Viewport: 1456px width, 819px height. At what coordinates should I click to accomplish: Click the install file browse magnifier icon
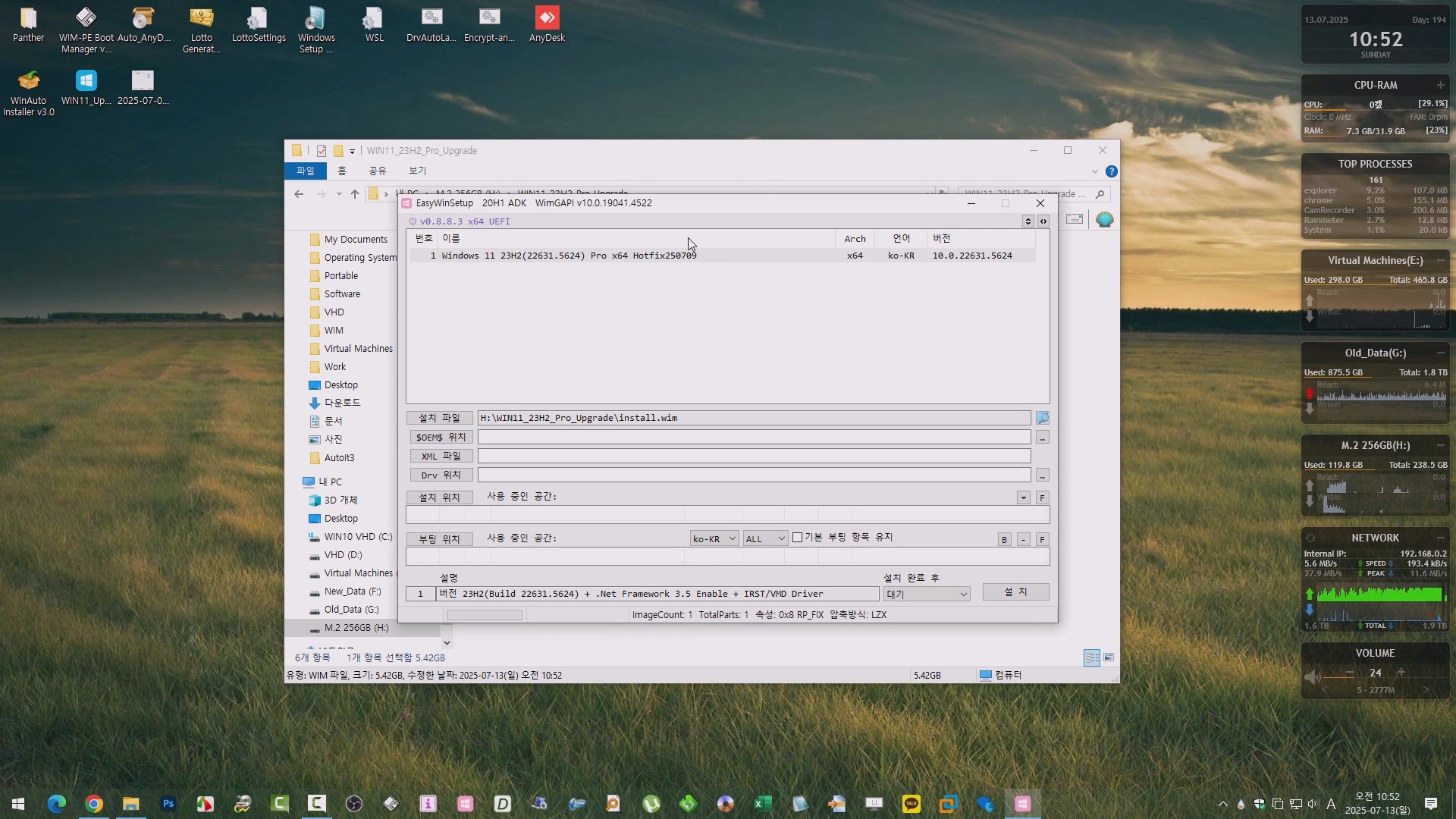[1042, 418]
